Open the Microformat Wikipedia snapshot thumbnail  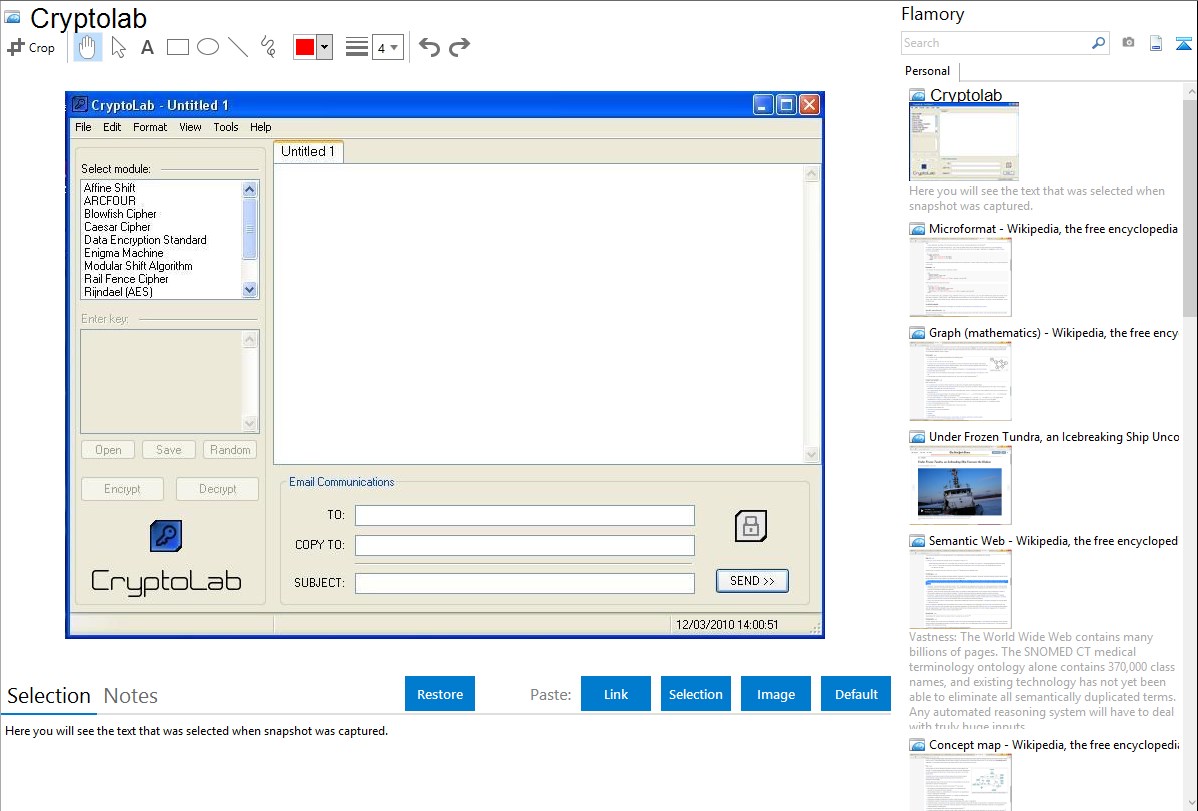pos(960,277)
